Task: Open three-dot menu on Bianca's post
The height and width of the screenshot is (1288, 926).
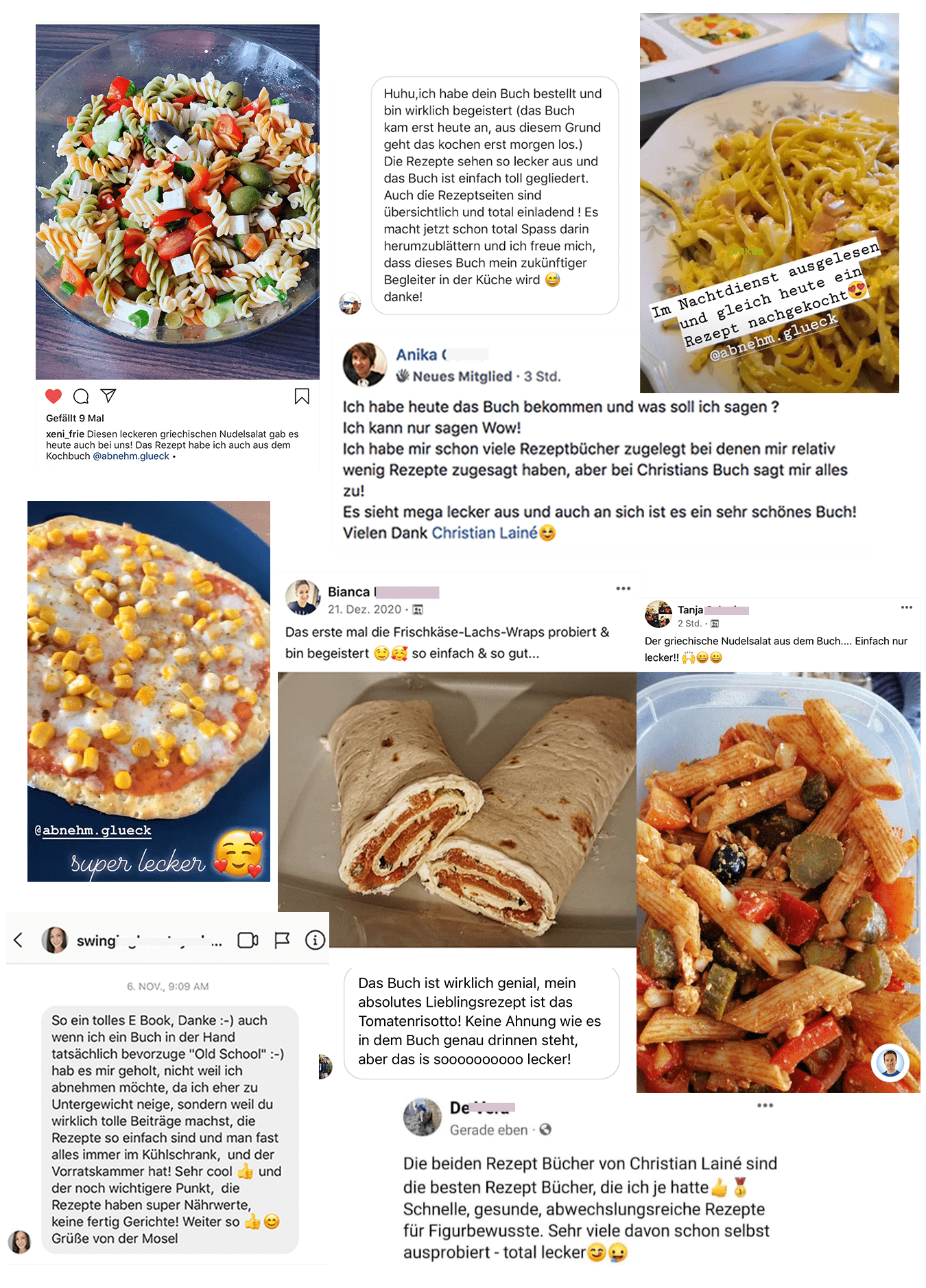Action: click(623, 589)
